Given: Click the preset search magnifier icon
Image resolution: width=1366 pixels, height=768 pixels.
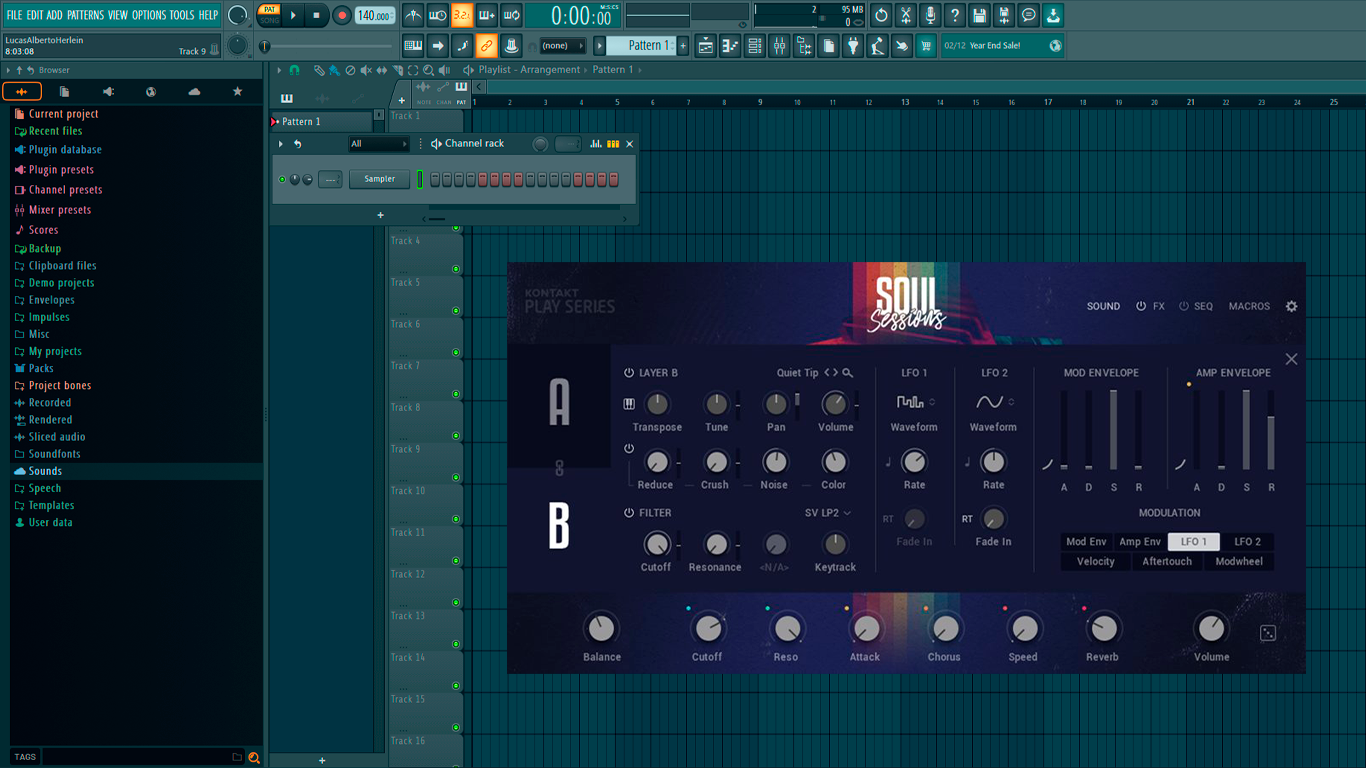Looking at the screenshot, I should 848,373.
